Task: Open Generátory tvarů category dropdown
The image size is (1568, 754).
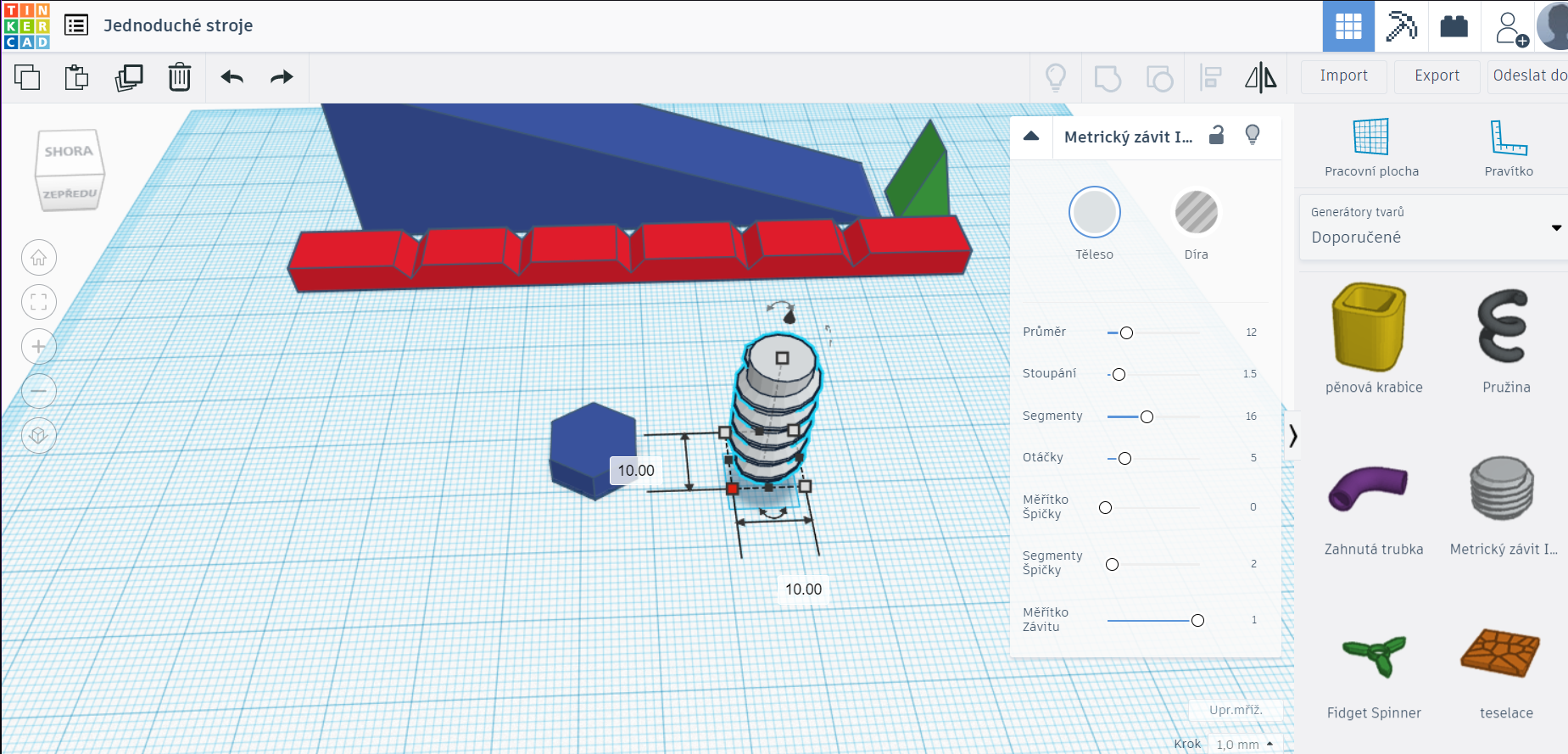Action: point(1433,227)
